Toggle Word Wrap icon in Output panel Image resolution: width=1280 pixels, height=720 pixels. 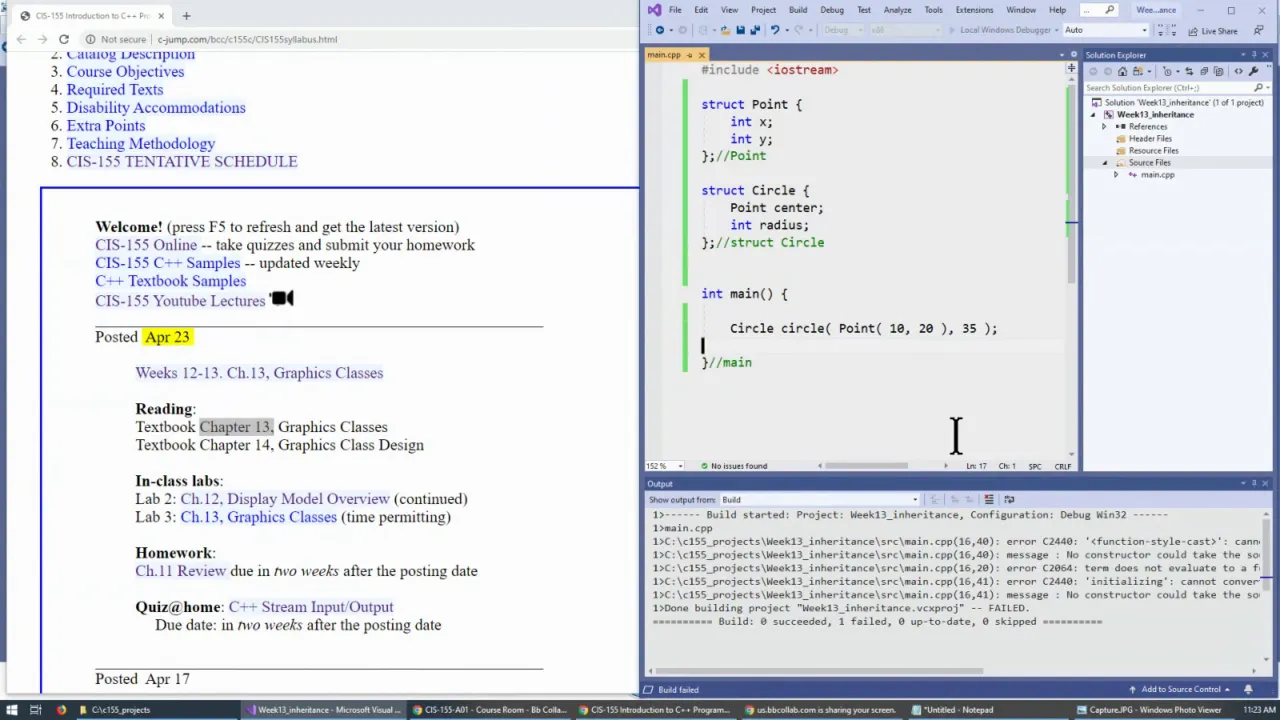pos(1009,499)
